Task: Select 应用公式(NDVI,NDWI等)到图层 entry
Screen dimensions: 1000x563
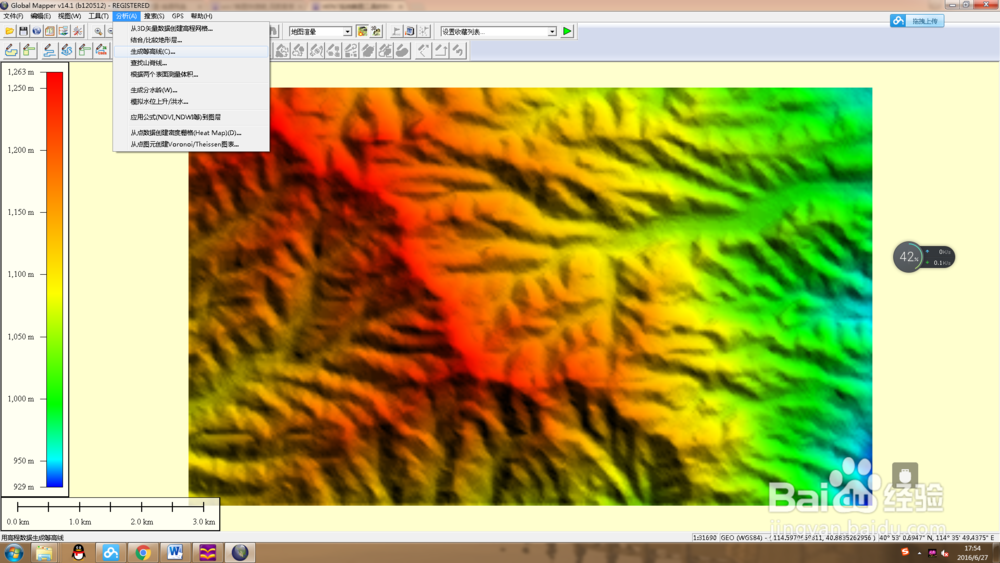Action: [x=191, y=117]
